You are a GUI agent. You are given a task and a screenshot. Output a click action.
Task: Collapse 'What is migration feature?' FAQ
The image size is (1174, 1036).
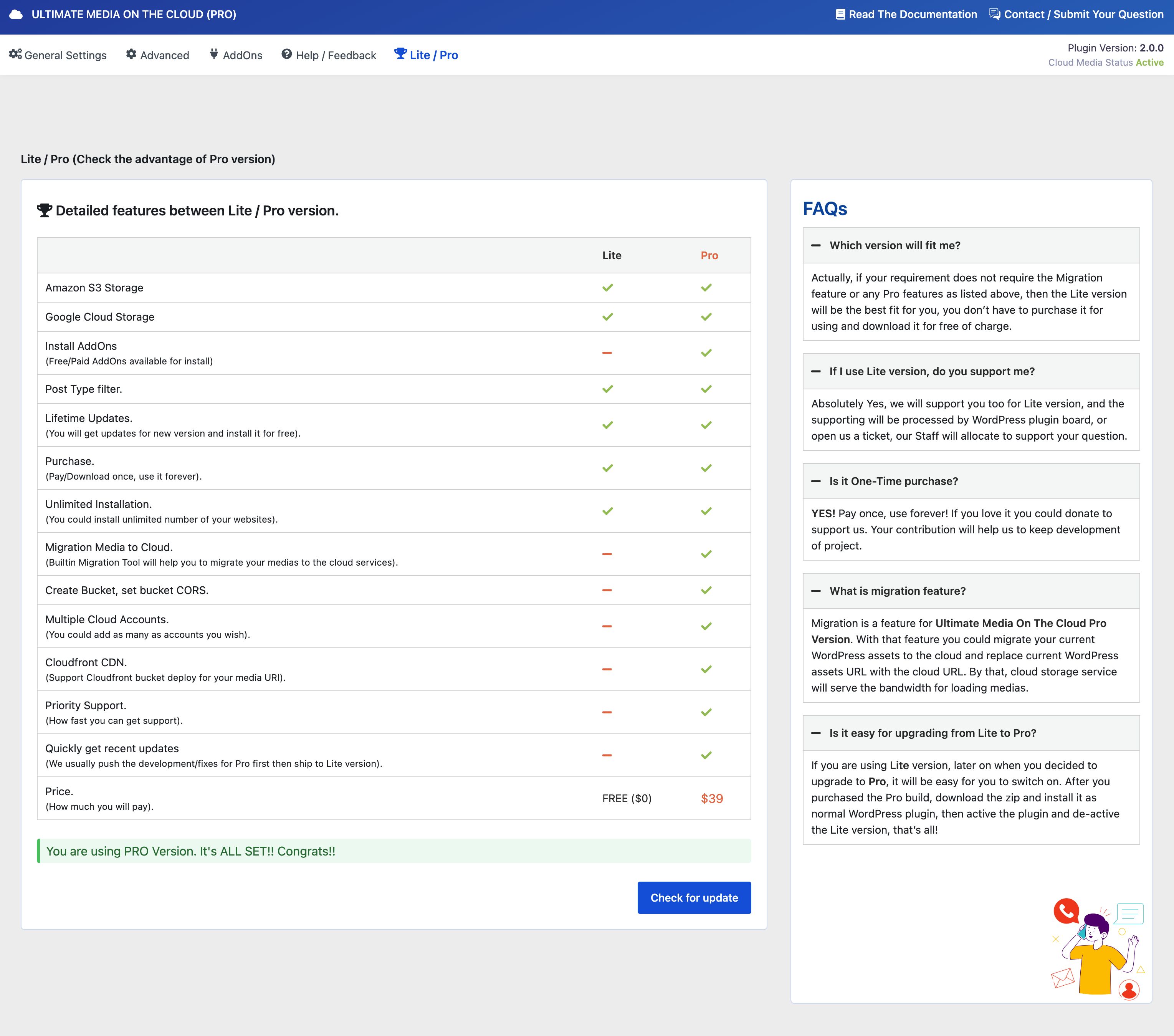pos(971,591)
